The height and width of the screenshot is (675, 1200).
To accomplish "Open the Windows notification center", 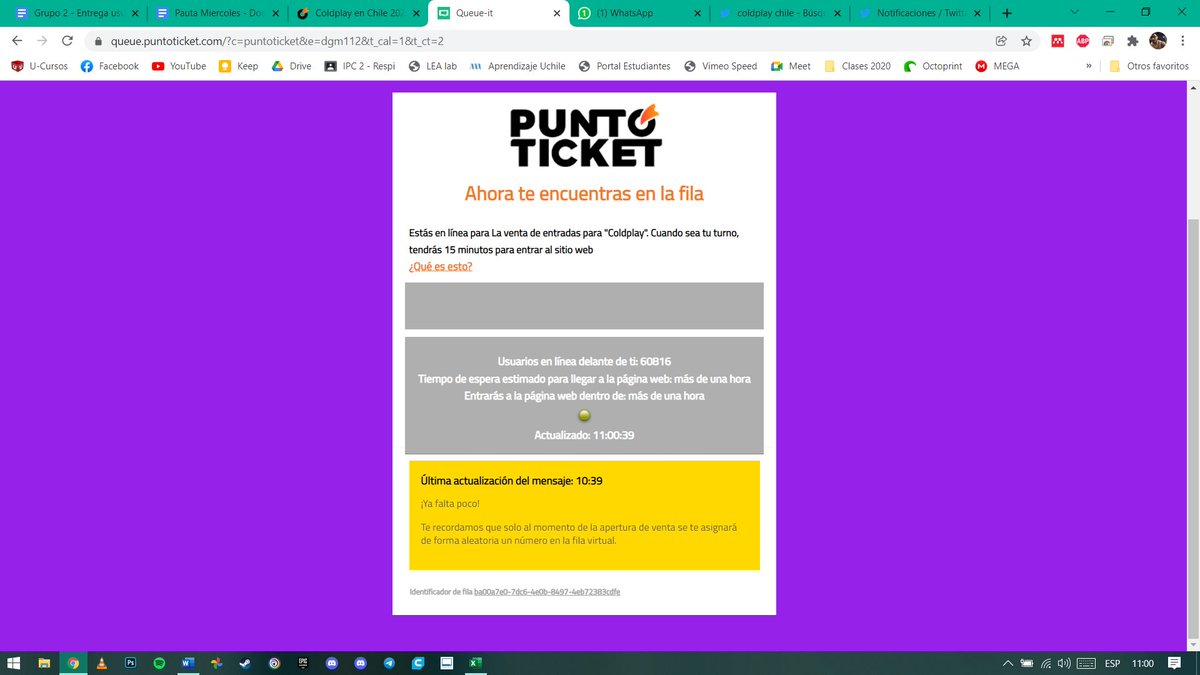I will click(x=1175, y=663).
